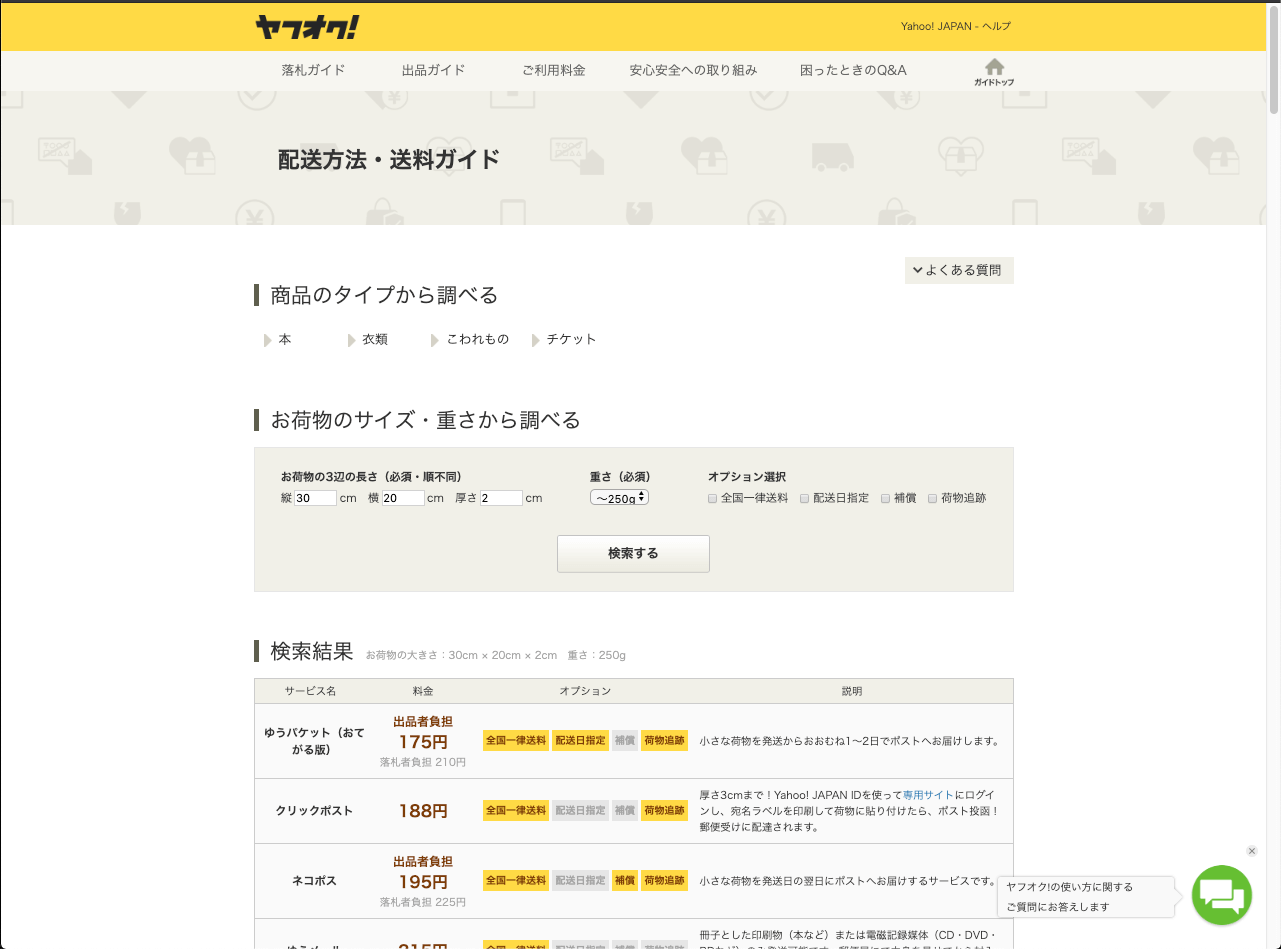Click the 落札者負担 210円 text
This screenshot has height=949, width=1281.
(x=423, y=762)
